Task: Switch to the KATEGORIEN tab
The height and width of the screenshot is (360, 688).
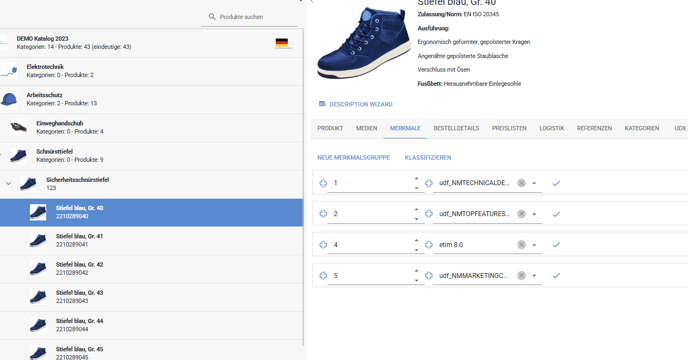Action: [642, 128]
